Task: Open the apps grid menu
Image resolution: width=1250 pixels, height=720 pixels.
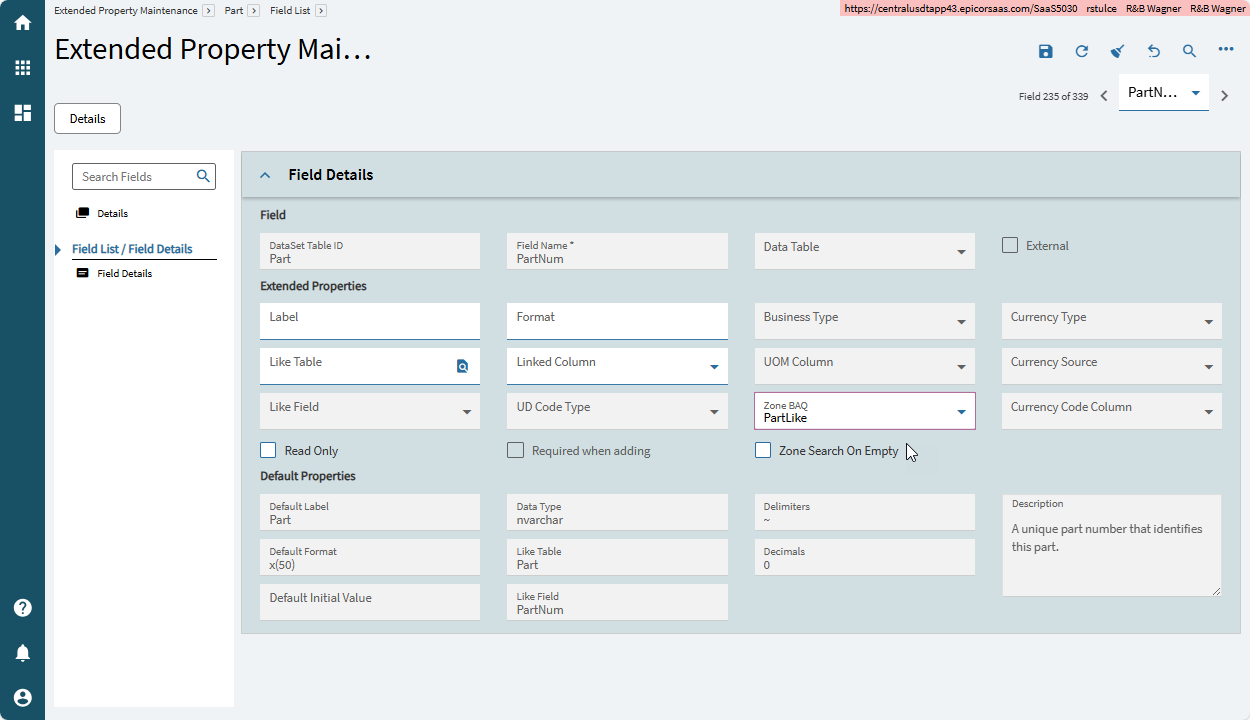Action: 22,68
